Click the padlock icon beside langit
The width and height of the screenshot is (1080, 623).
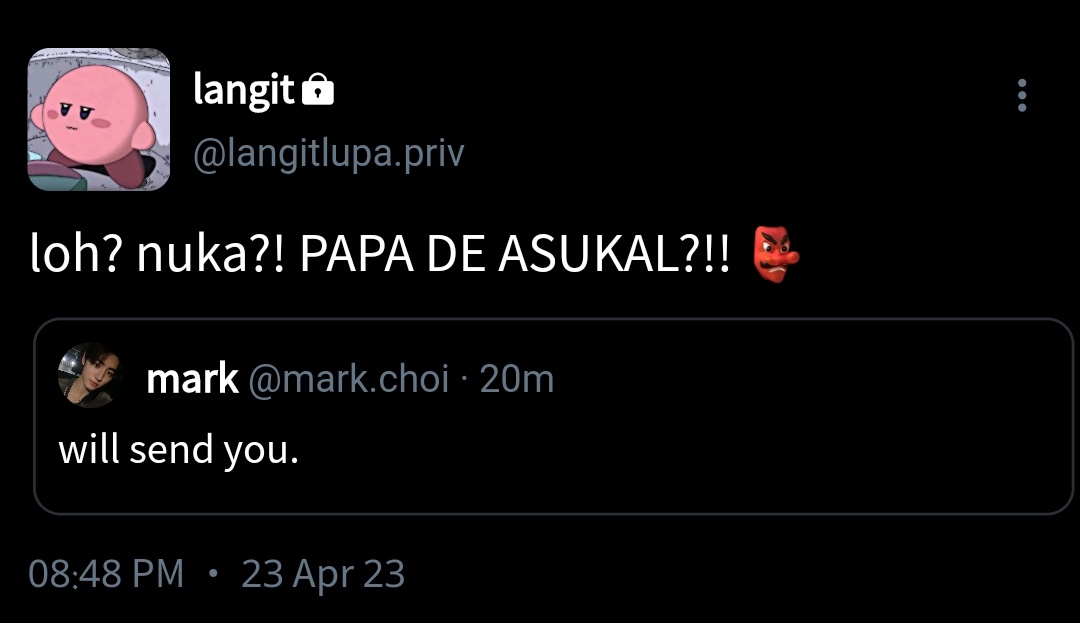318,89
